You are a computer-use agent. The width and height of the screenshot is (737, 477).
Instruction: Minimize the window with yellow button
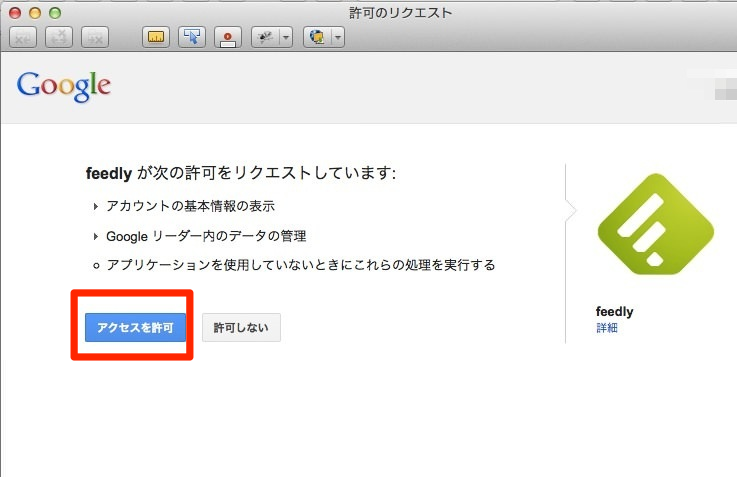tap(35, 13)
